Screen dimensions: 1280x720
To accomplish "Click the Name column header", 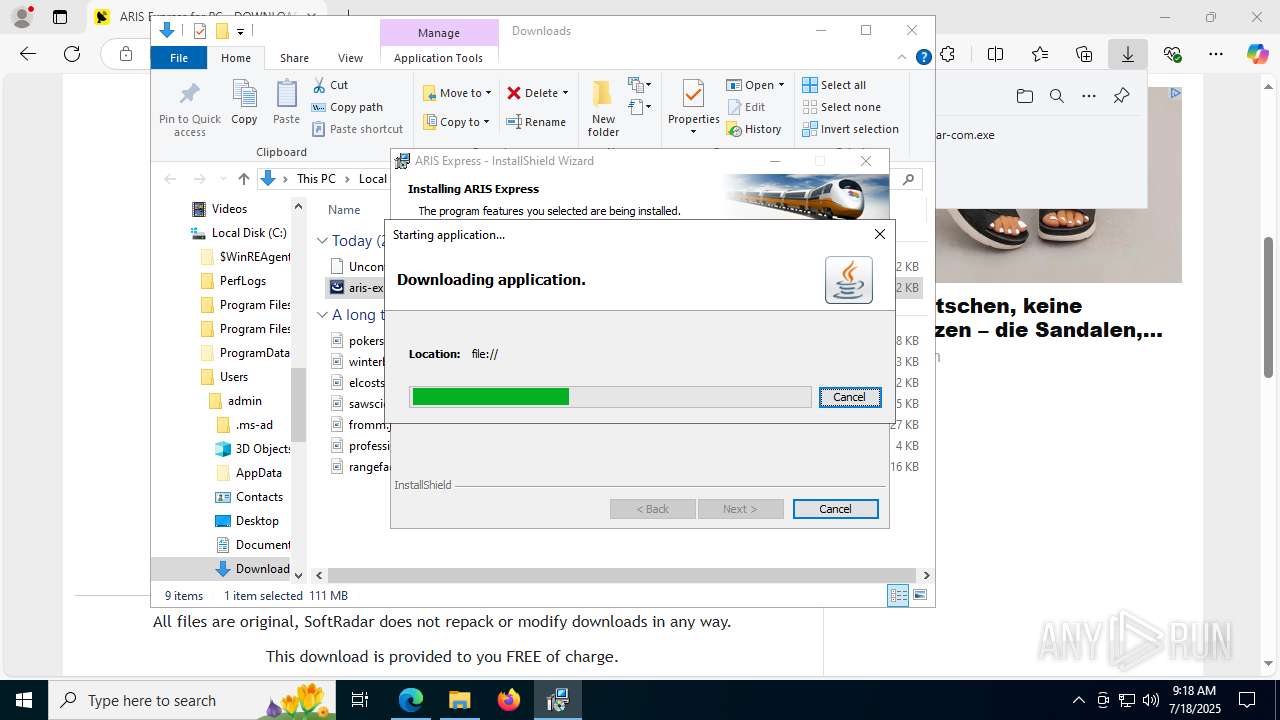I will coord(344,210).
